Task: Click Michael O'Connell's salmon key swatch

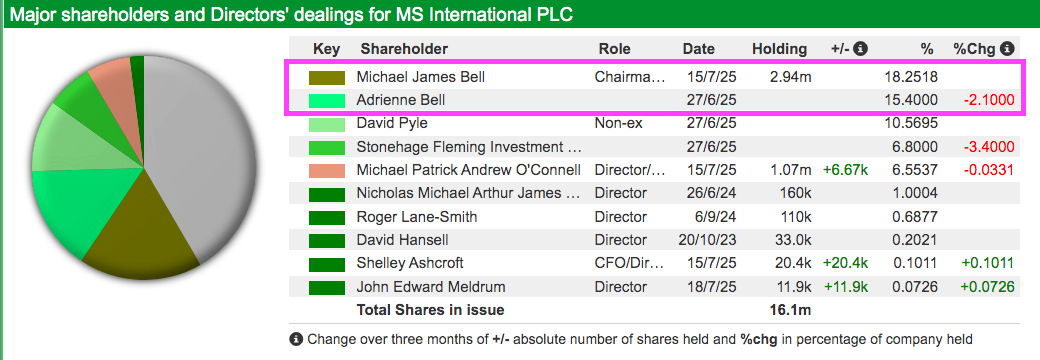Action: coord(327,170)
